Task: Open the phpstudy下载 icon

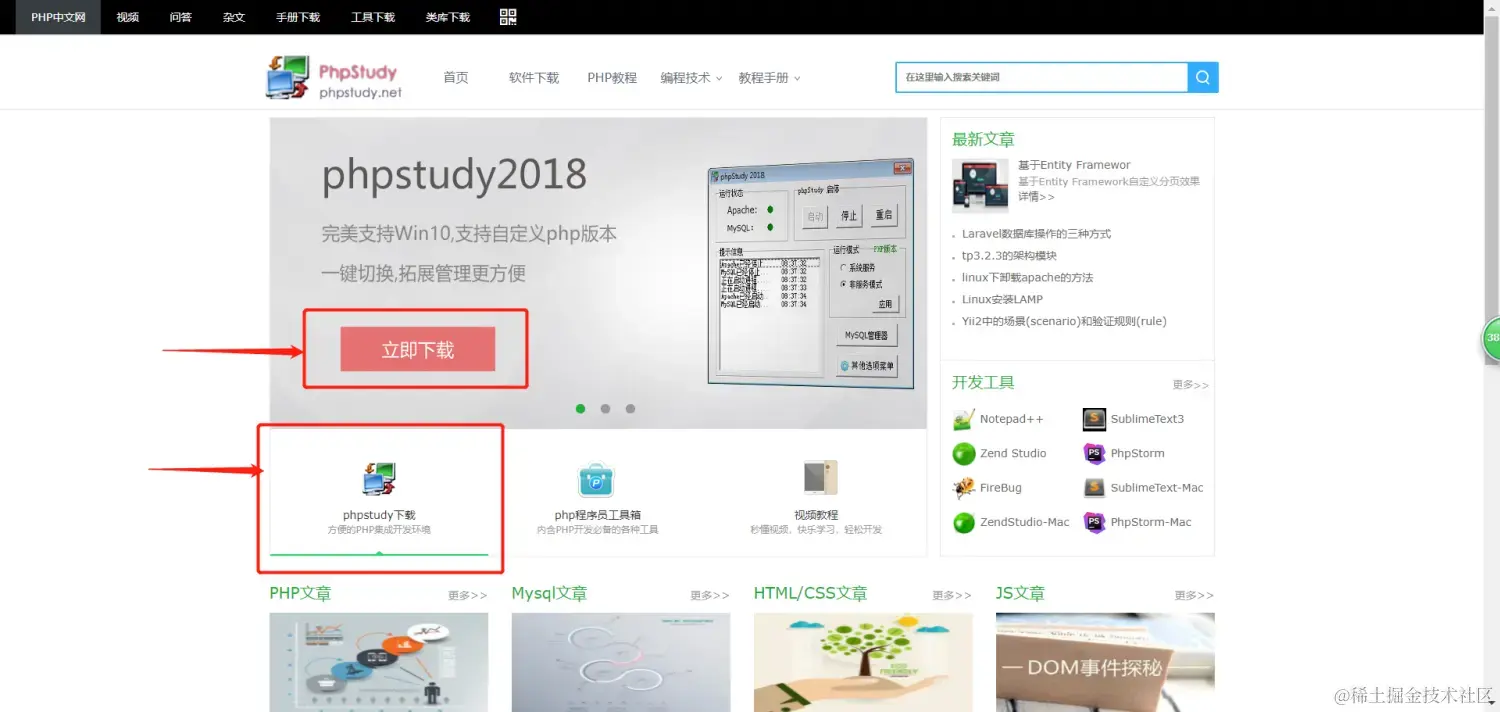Action: [379, 480]
